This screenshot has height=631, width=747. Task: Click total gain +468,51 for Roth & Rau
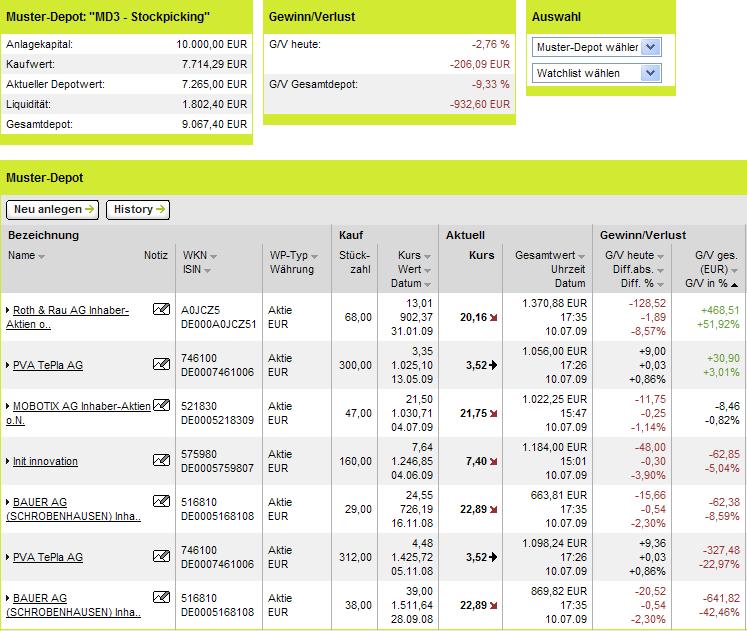(720, 310)
